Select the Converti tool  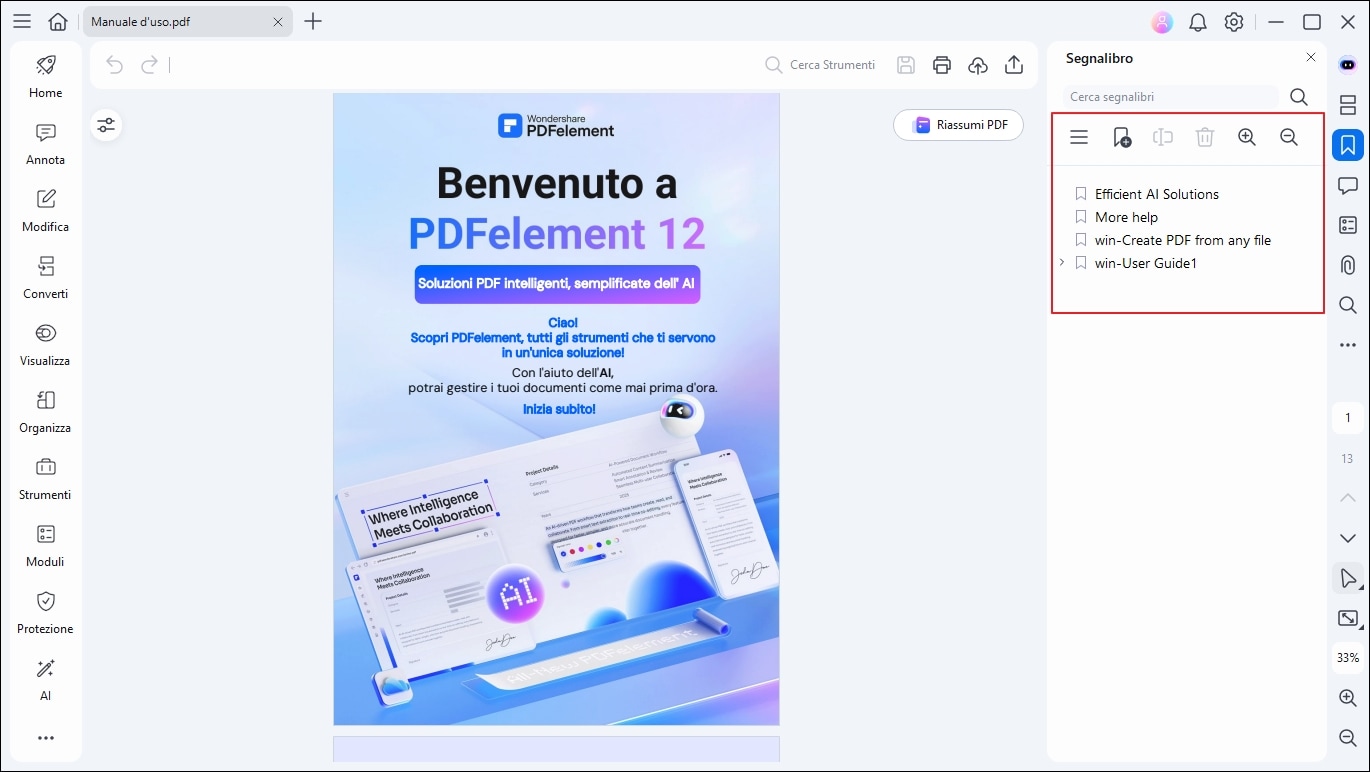[45, 279]
